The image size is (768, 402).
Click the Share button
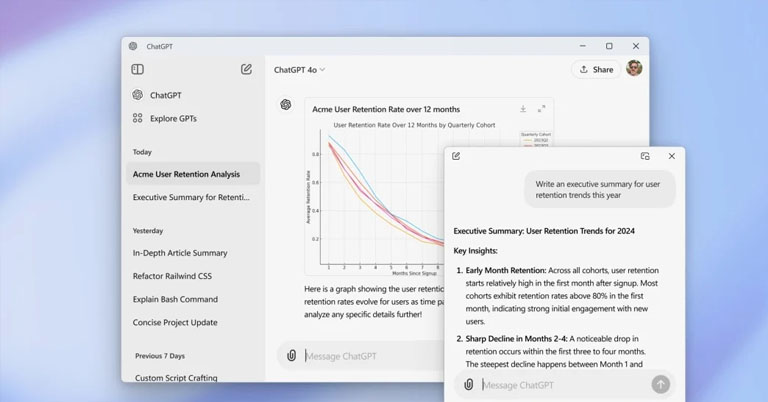click(595, 69)
